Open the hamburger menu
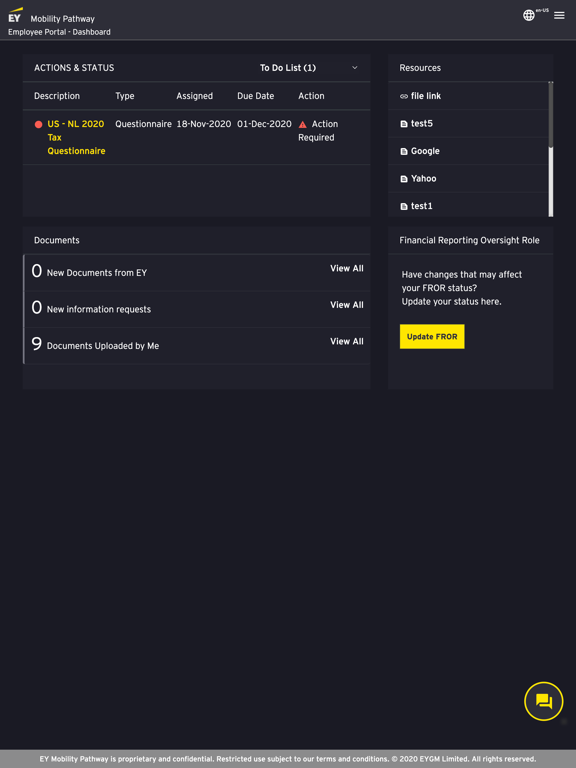 [559, 16]
